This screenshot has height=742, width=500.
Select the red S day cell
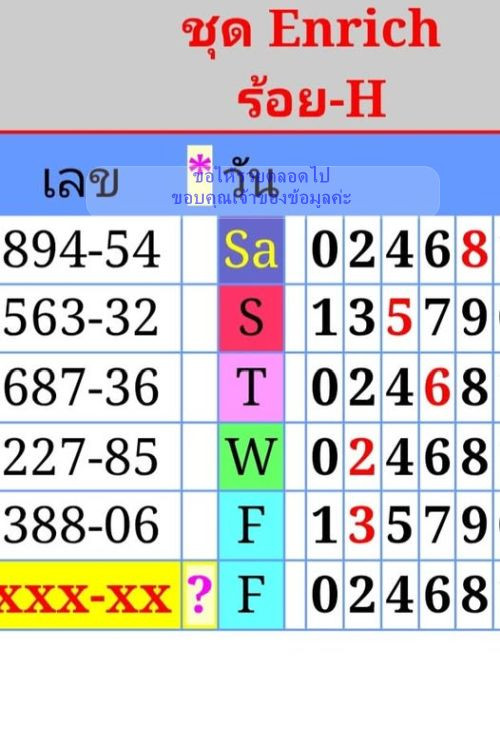coord(251,318)
